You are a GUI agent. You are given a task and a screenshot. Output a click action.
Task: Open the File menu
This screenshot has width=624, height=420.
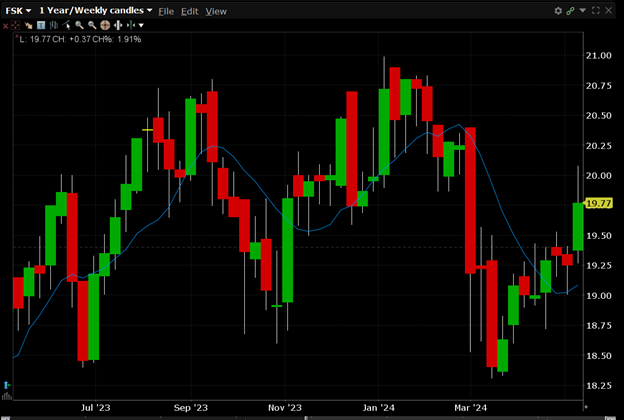click(166, 12)
